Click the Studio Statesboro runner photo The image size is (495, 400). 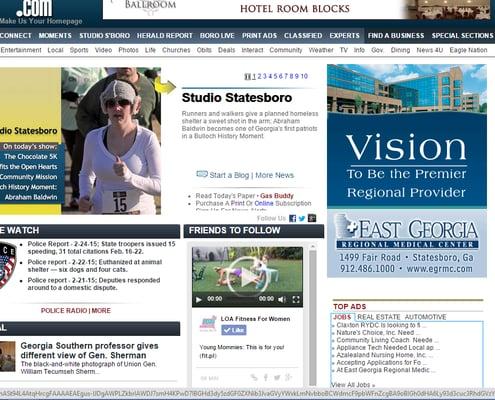tap(111, 141)
